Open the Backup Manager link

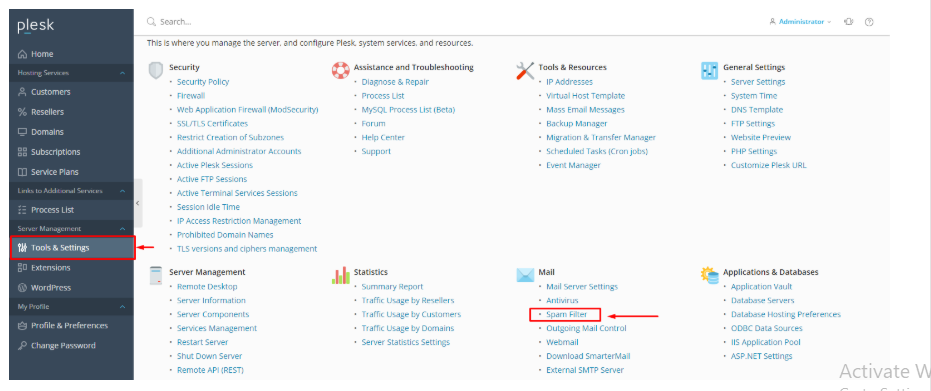(577, 123)
